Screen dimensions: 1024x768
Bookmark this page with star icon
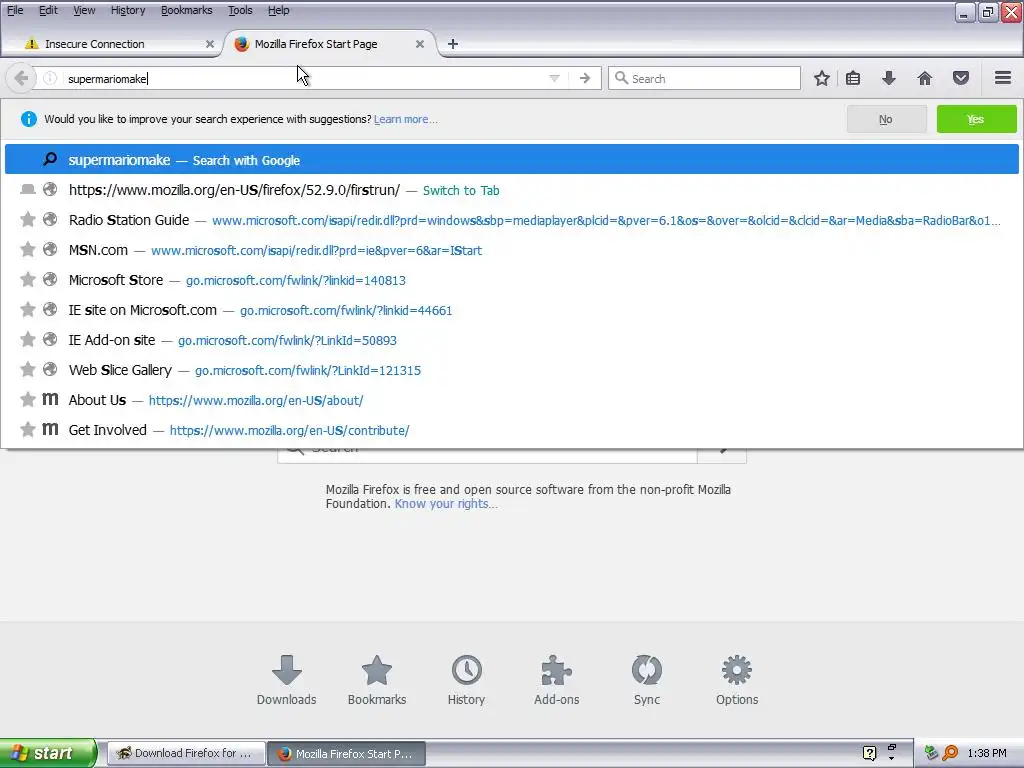click(822, 78)
